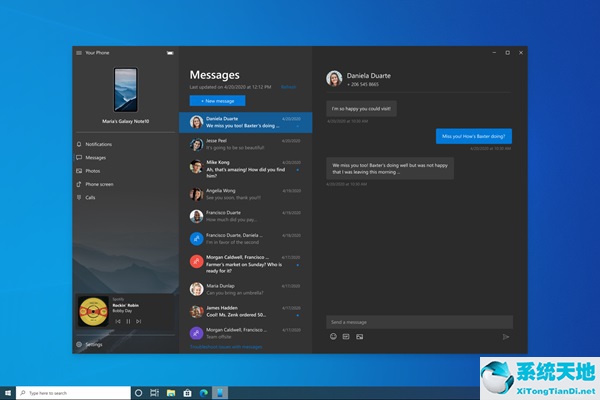Open Phone screen in the sidebar
Screen dimensions: 600x400
click(99, 184)
